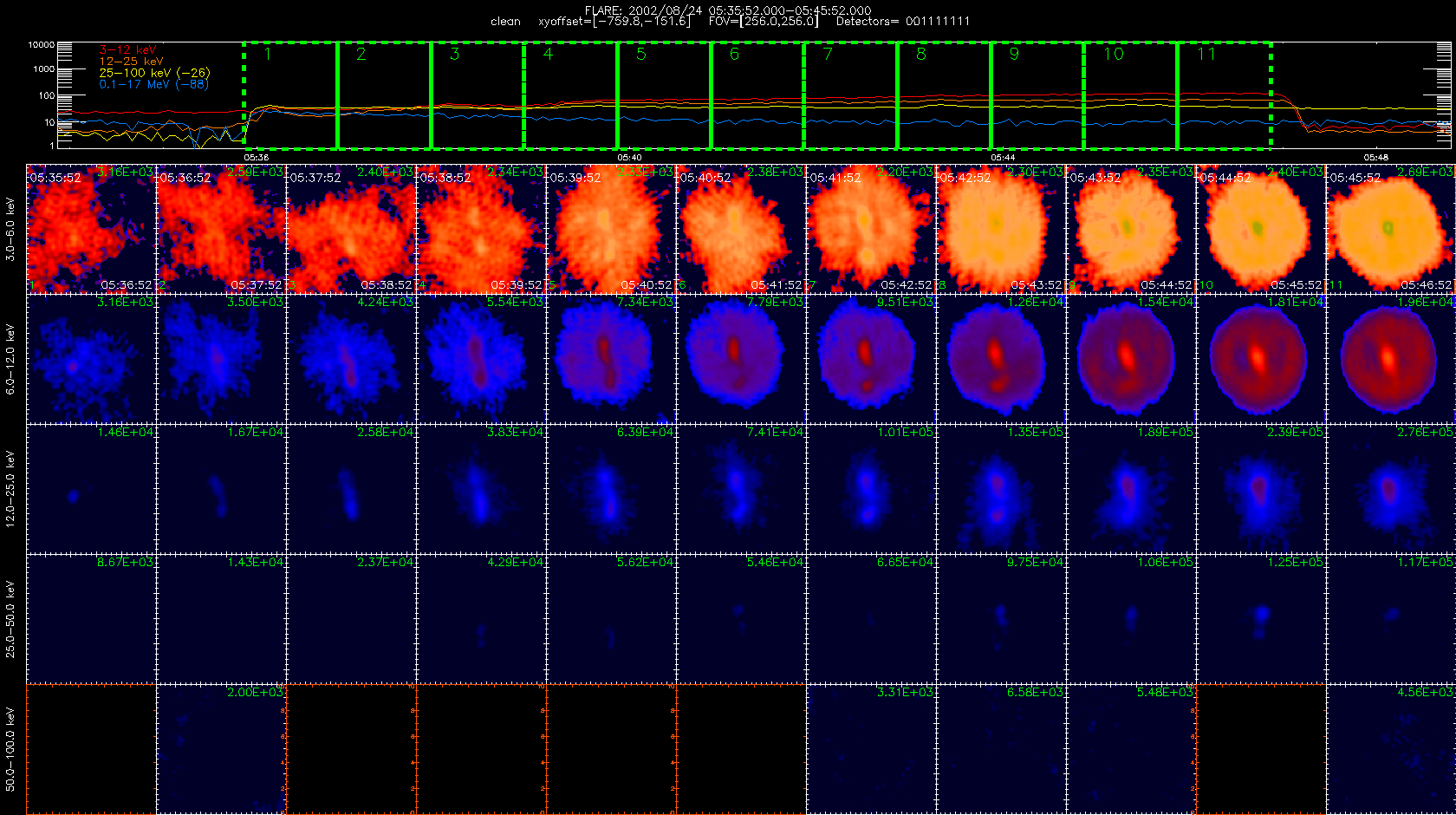Click the blue 0.1-17 MeV (-88) legend entry

point(153,84)
